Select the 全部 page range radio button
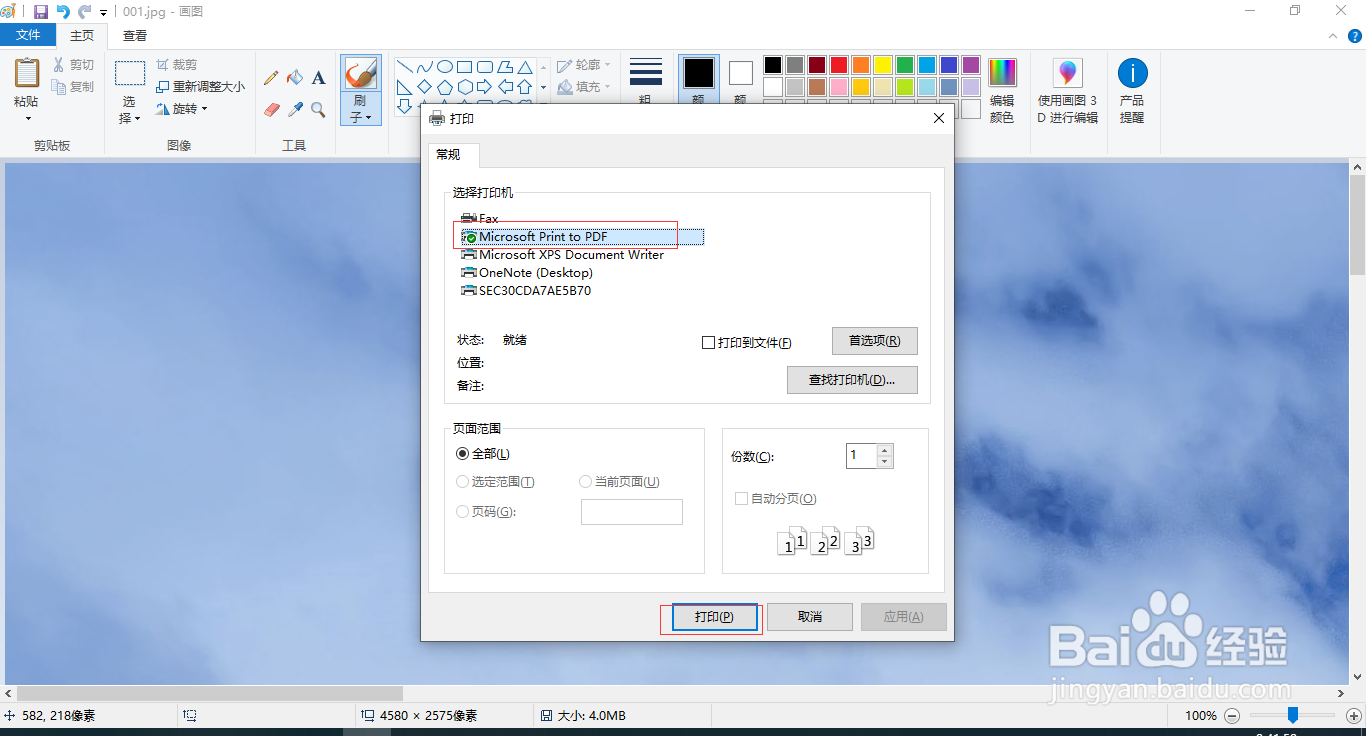Viewport: 1366px width, 736px height. coord(462,453)
